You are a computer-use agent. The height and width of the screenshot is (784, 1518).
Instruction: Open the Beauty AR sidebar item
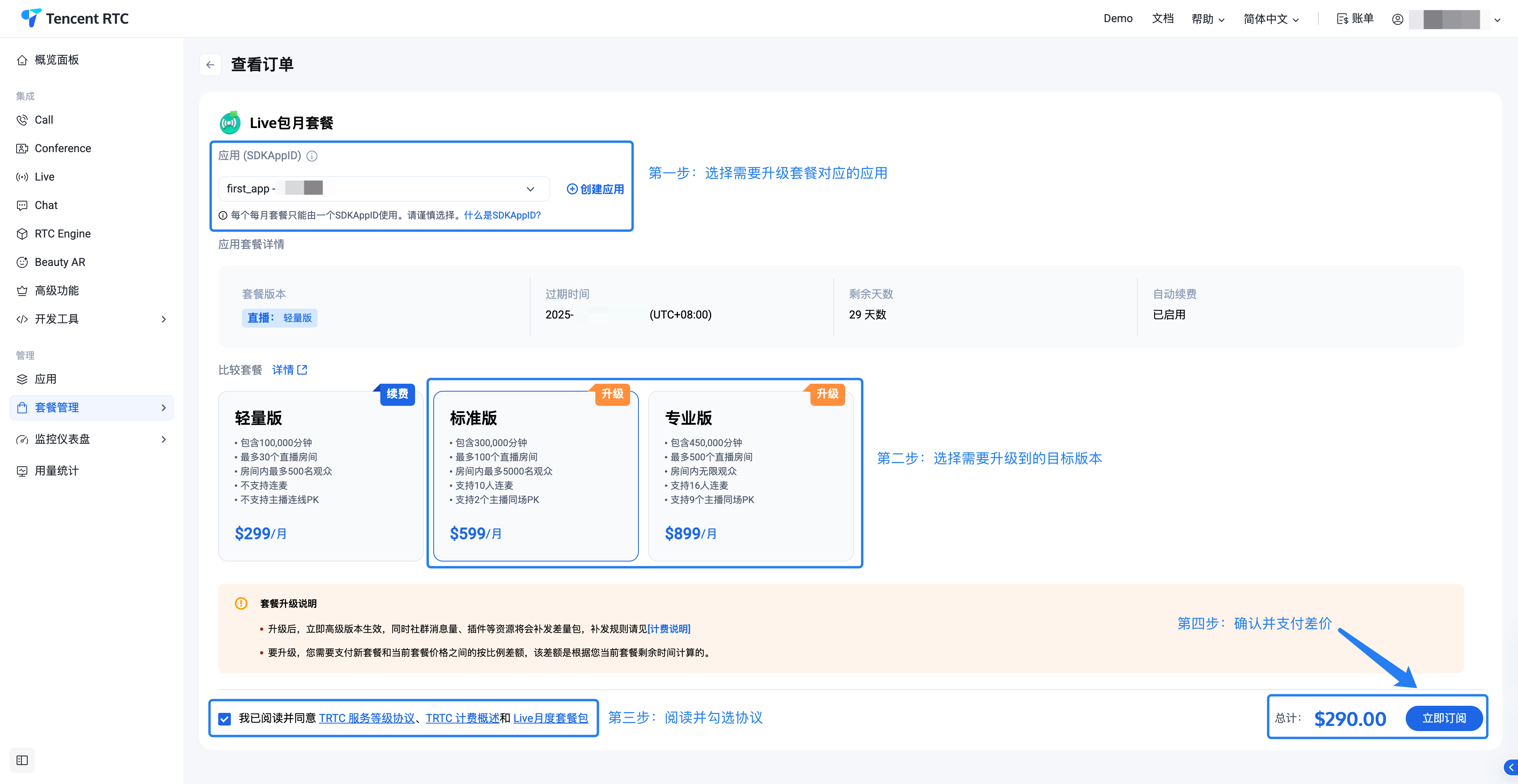[60, 262]
